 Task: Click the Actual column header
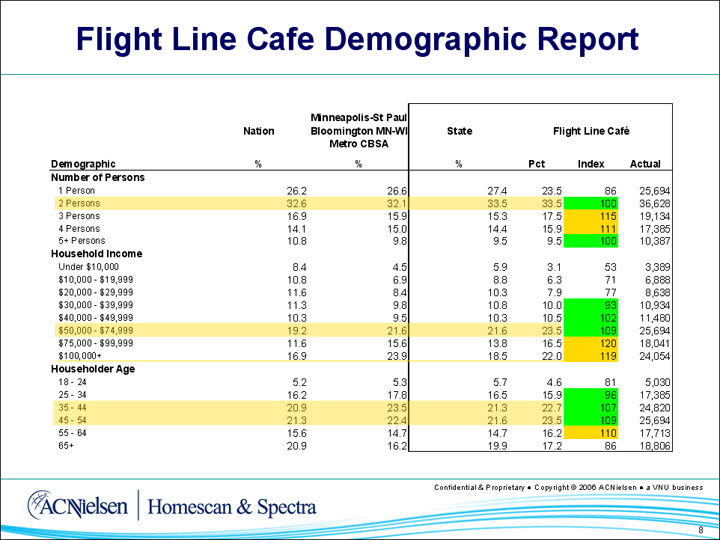[645, 164]
